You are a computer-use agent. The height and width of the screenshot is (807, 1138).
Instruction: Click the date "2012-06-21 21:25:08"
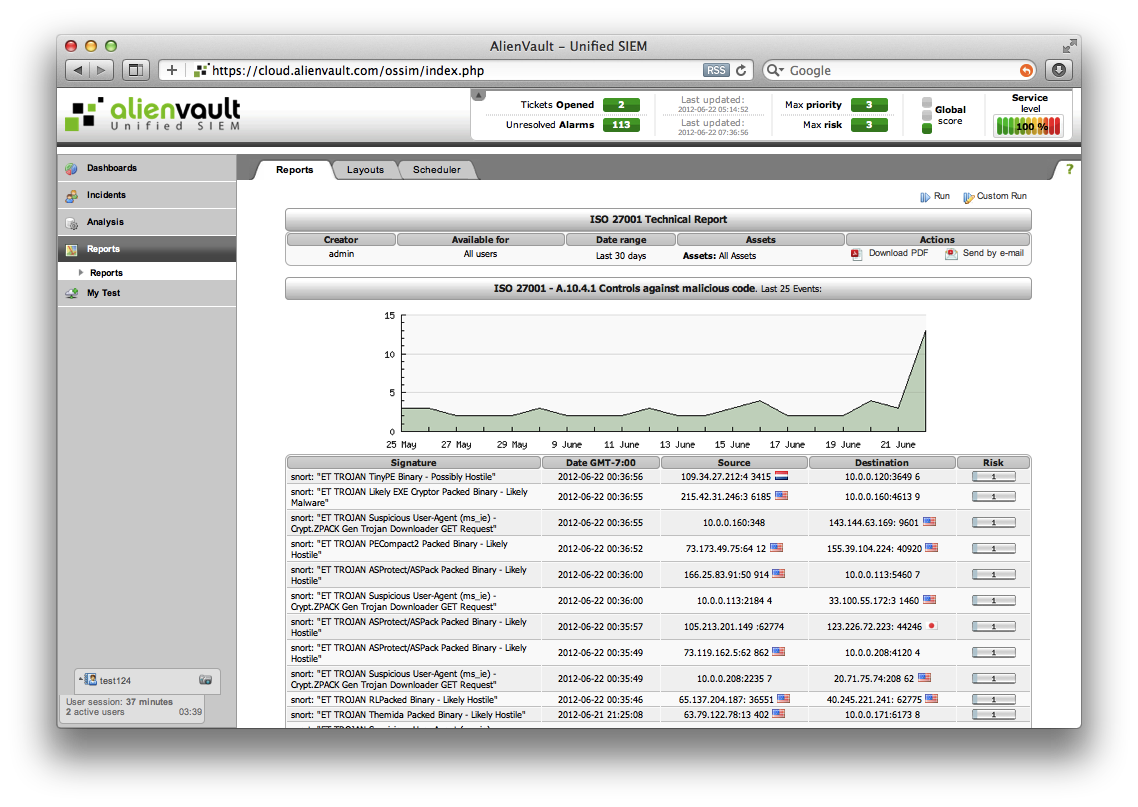click(600, 715)
